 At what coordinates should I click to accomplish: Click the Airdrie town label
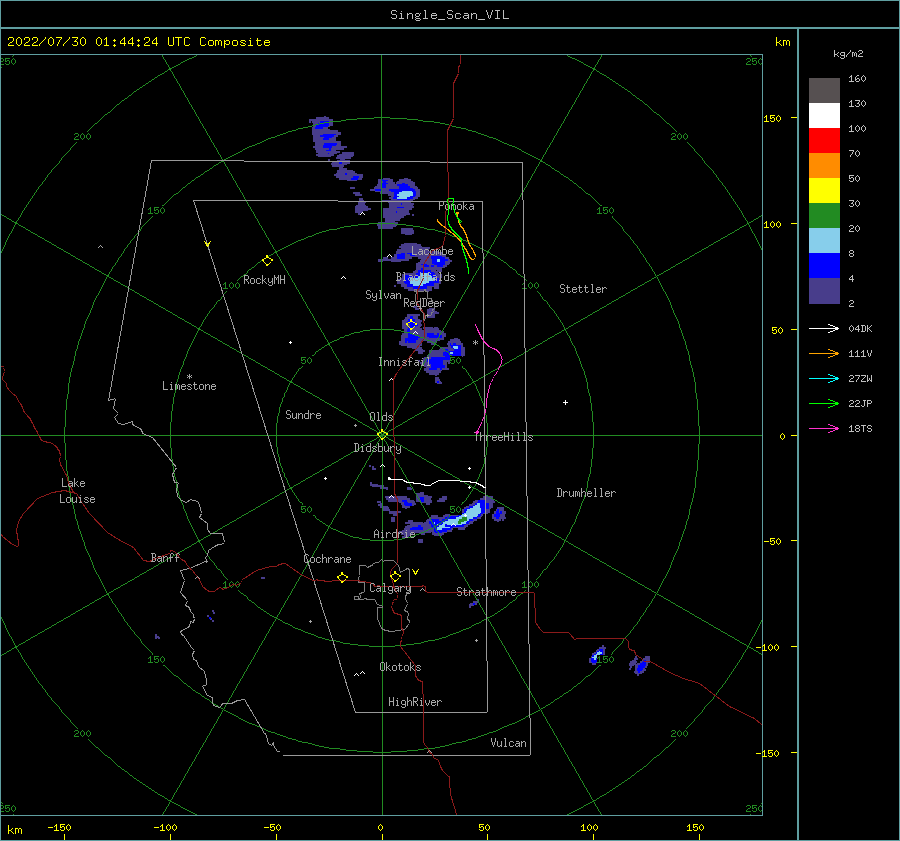394,534
